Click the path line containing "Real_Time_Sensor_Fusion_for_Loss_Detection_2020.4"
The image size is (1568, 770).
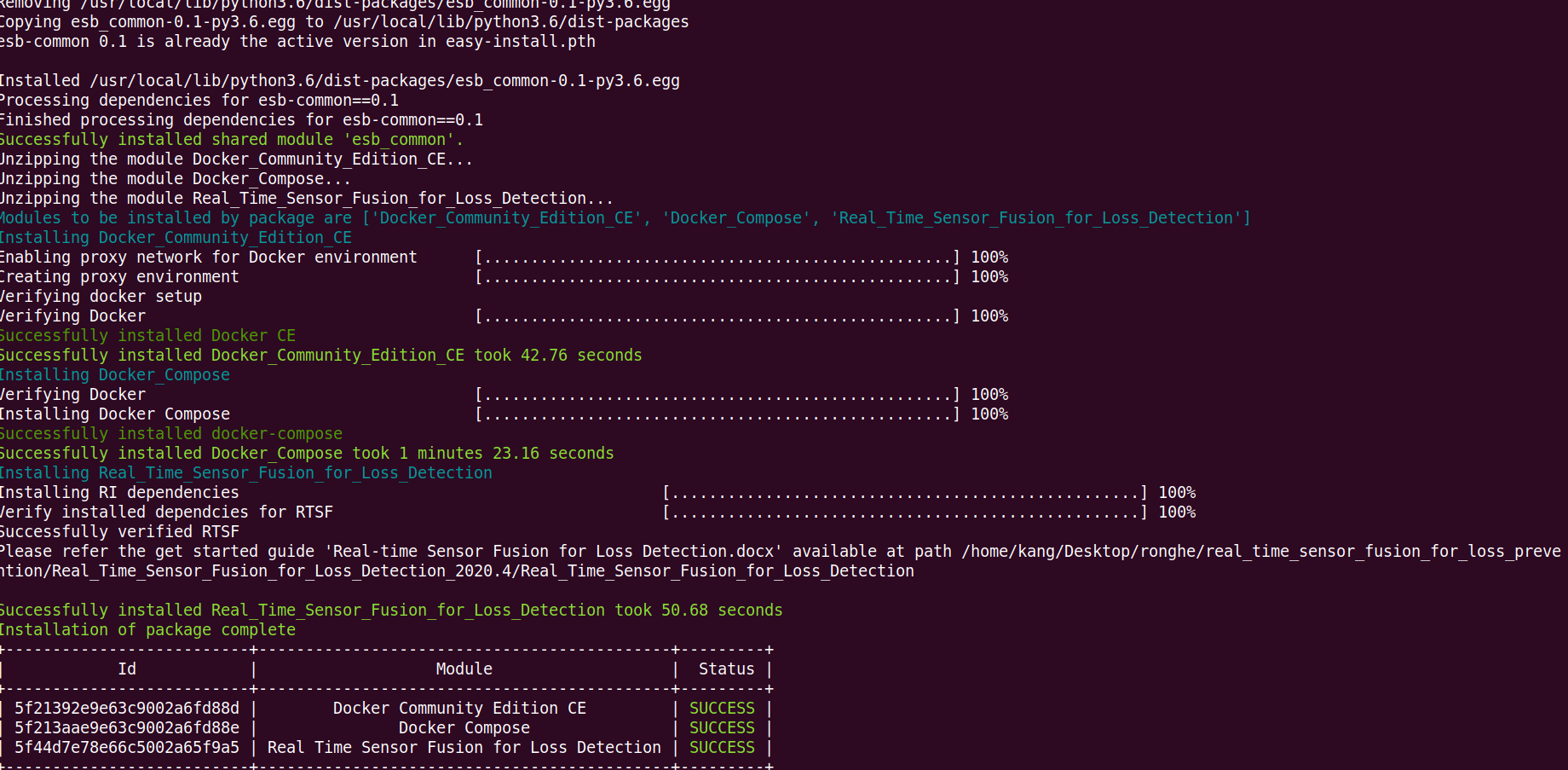(x=457, y=571)
